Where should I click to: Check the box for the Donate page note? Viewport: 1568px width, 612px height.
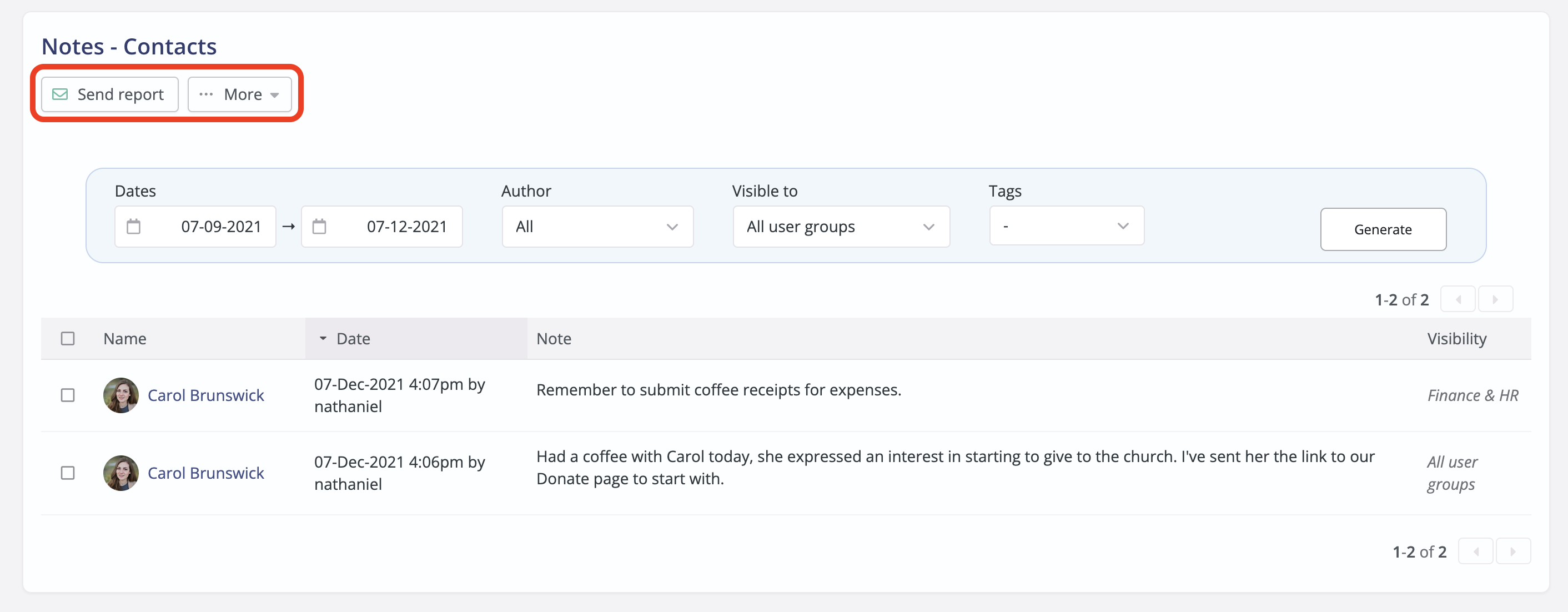click(x=68, y=473)
